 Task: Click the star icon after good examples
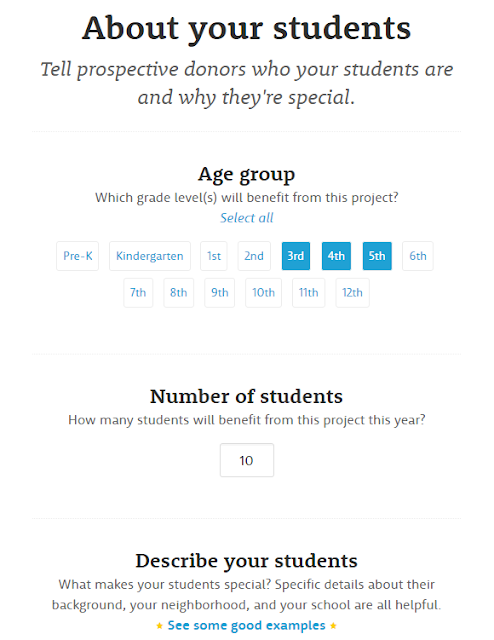tap(334, 625)
